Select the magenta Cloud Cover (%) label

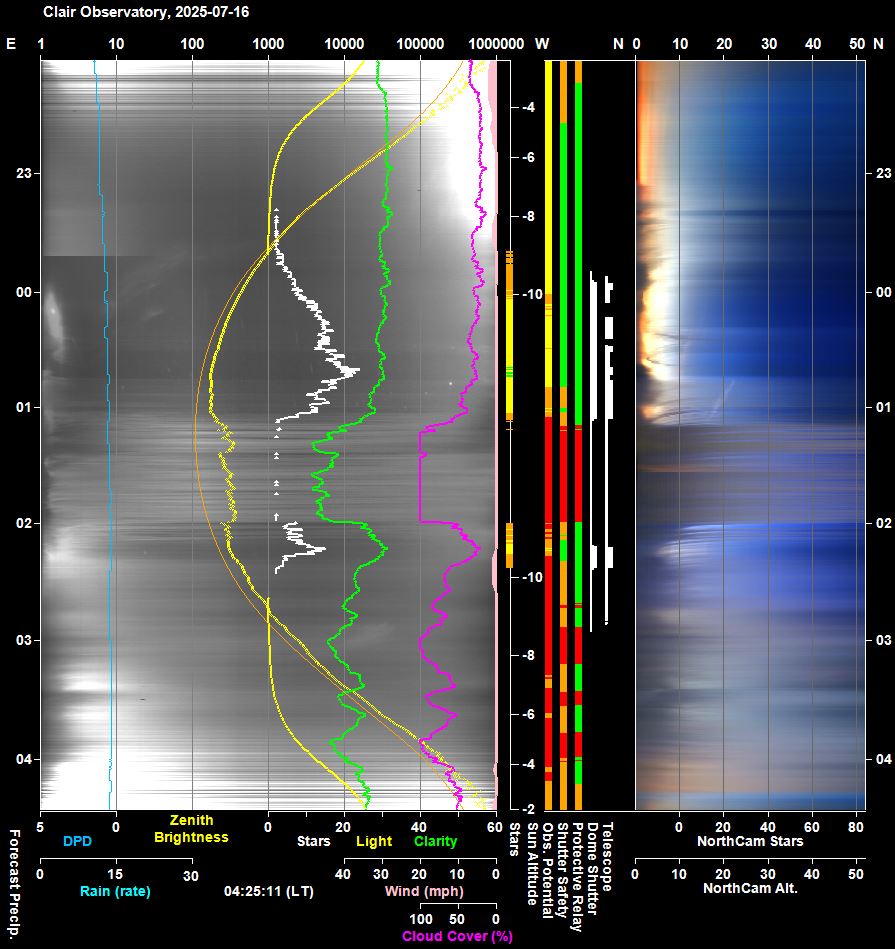click(457, 936)
